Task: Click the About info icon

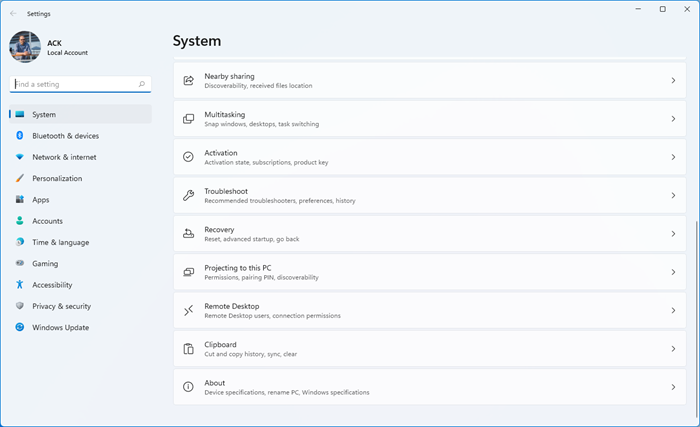Action: click(x=188, y=387)
